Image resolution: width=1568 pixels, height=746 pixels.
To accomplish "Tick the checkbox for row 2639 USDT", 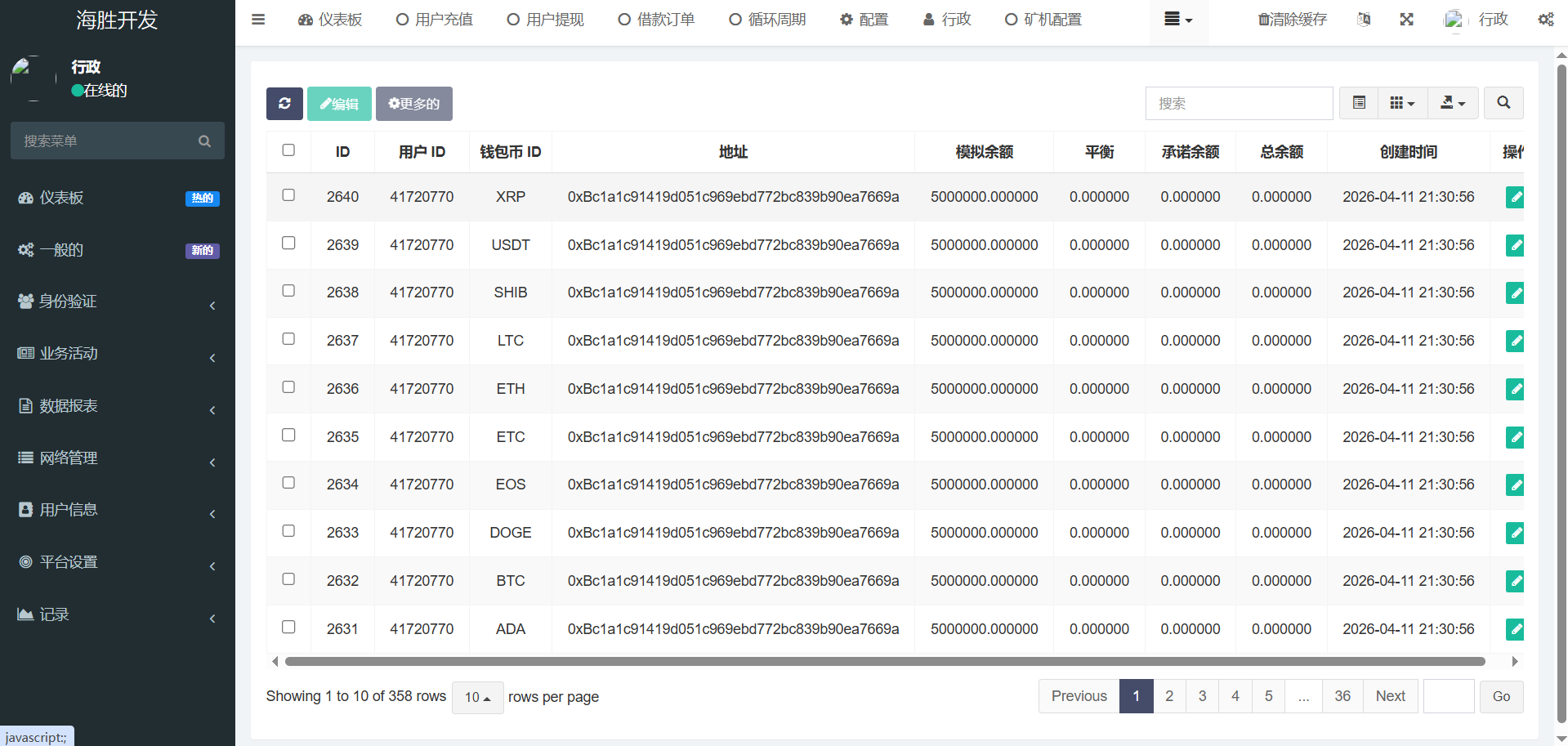I will (288, 243).
